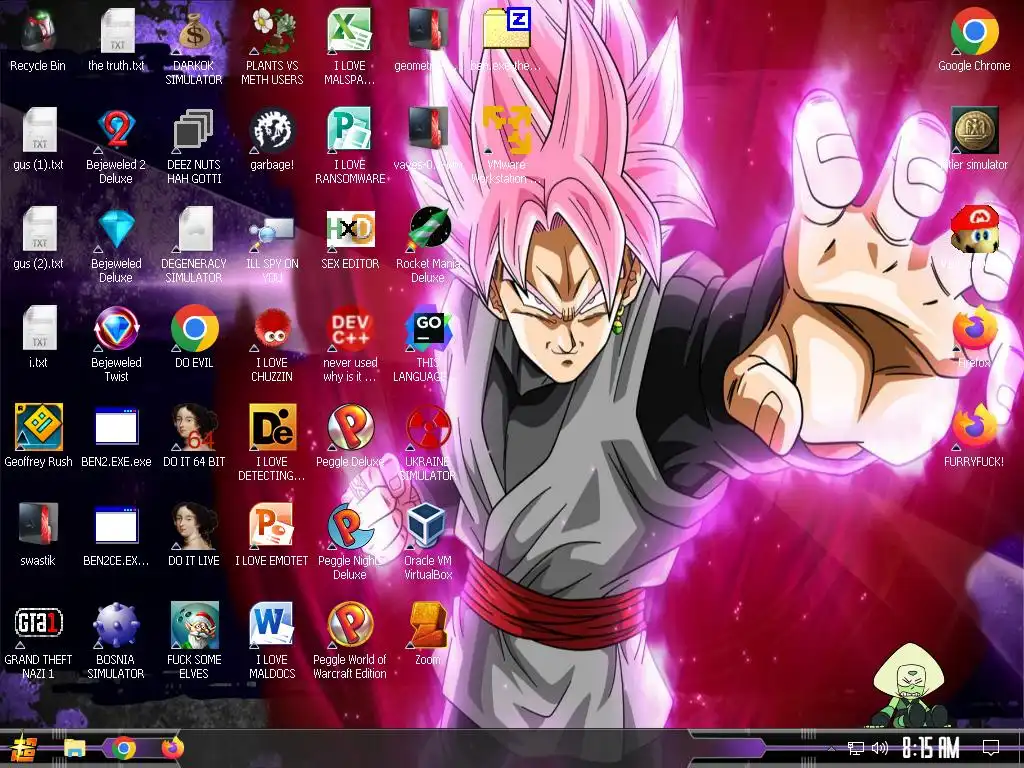Open Geoffrey Rush Geometry Dash icon
Viewport: 1024px width, 768px height.
tap(38, 436)
